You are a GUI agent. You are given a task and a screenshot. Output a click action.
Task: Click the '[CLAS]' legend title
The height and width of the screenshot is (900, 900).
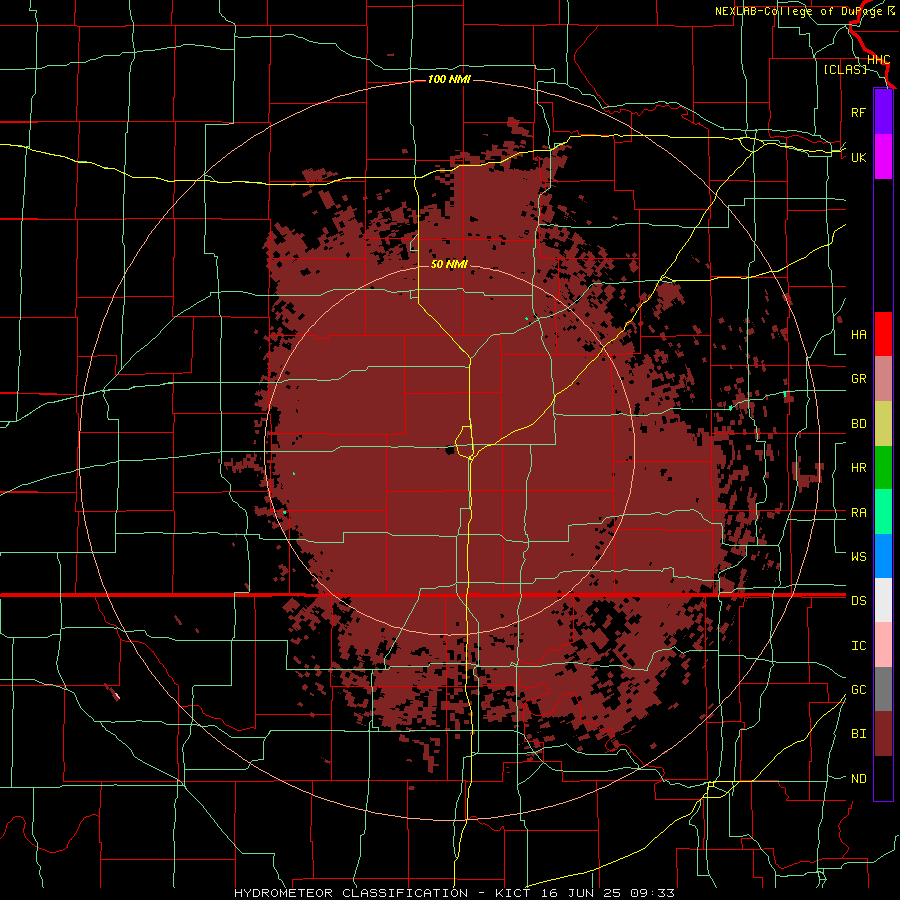pyautogui.click(x=845, y=69)
